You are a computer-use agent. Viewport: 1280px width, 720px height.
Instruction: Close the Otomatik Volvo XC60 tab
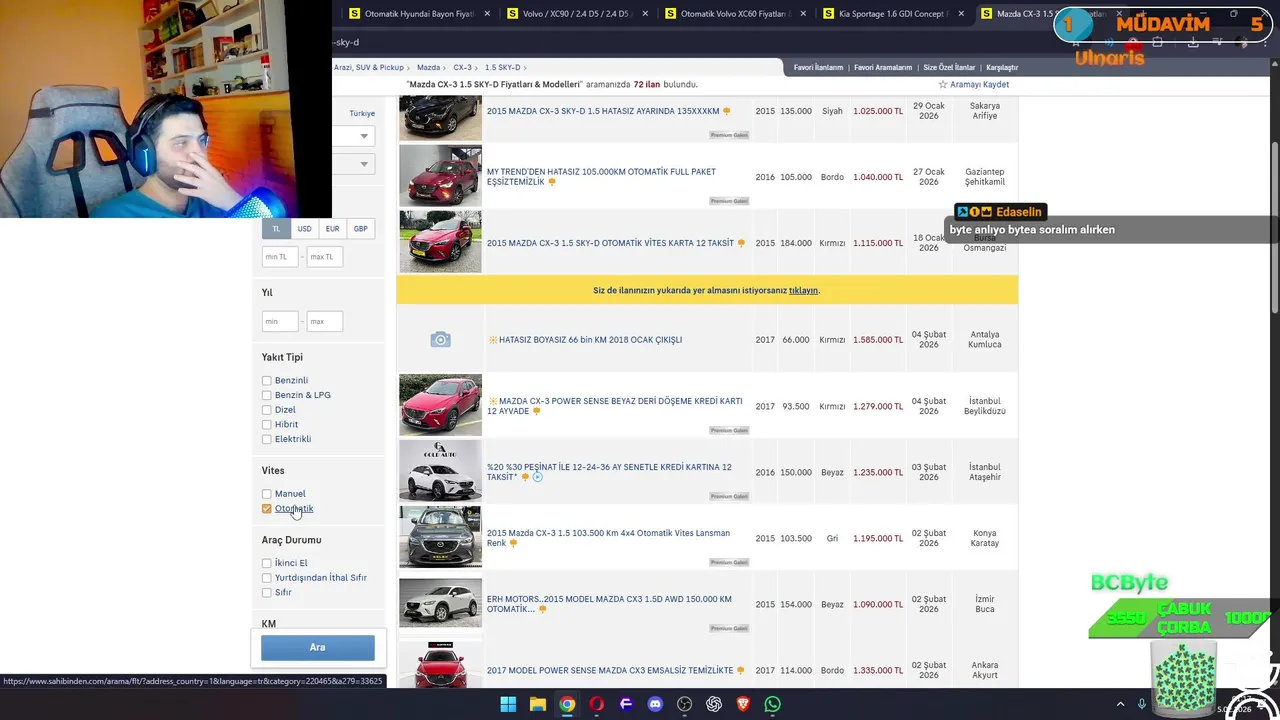coord(803,14)
